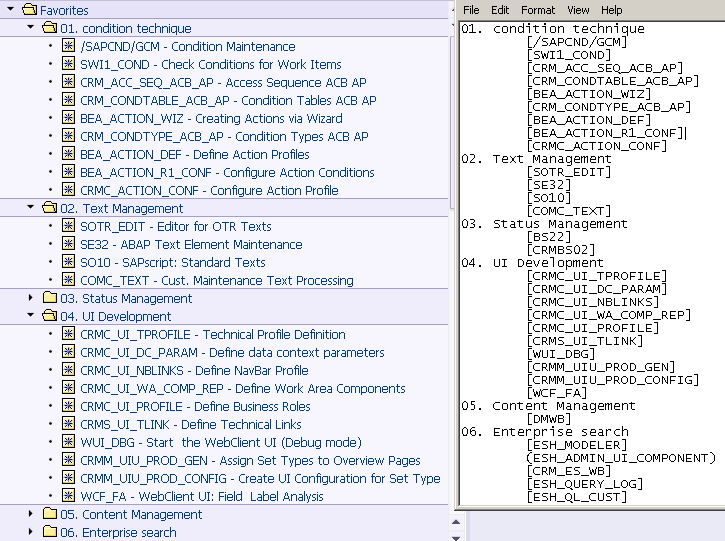725x541 pixels.
Task: Open the Format menu in Notepad
Action: (x=538, y=10)
